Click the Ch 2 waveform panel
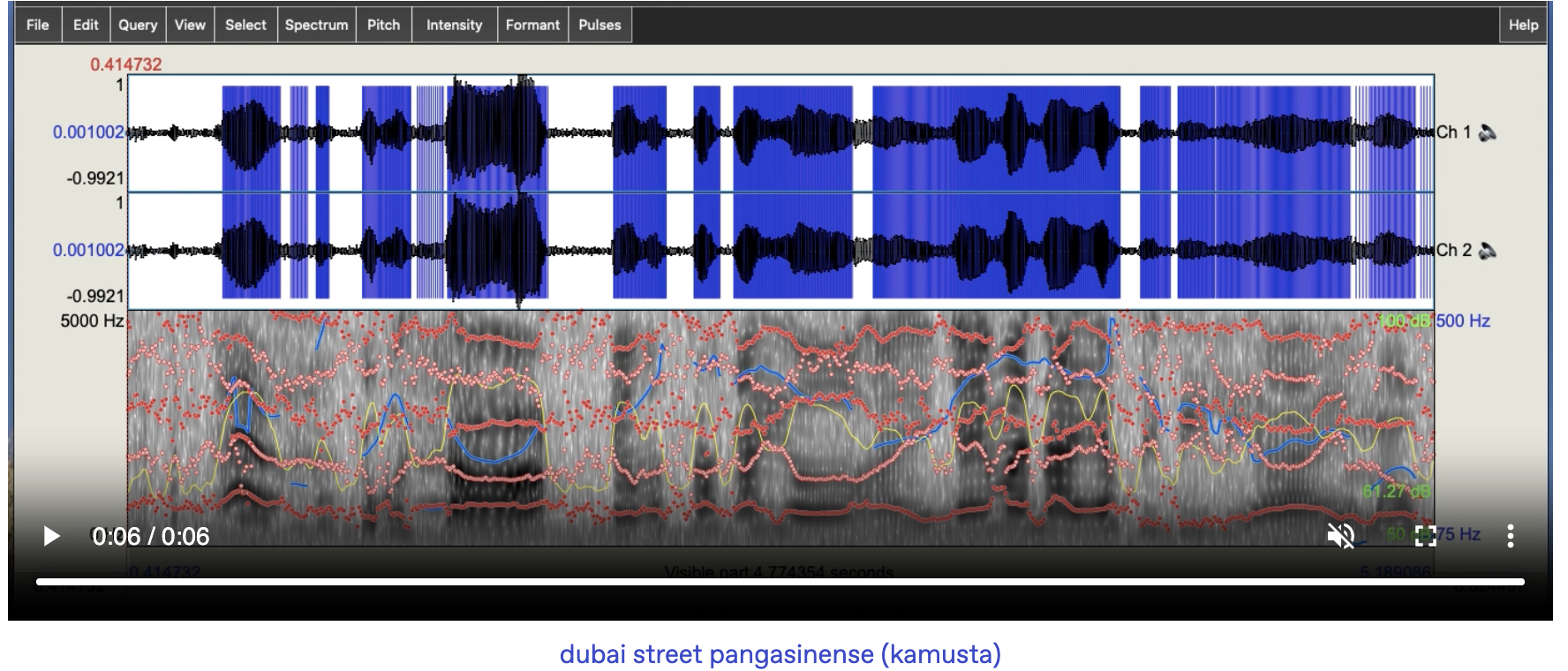This screenshot has width=1568, height=671. tap(780, 251)
